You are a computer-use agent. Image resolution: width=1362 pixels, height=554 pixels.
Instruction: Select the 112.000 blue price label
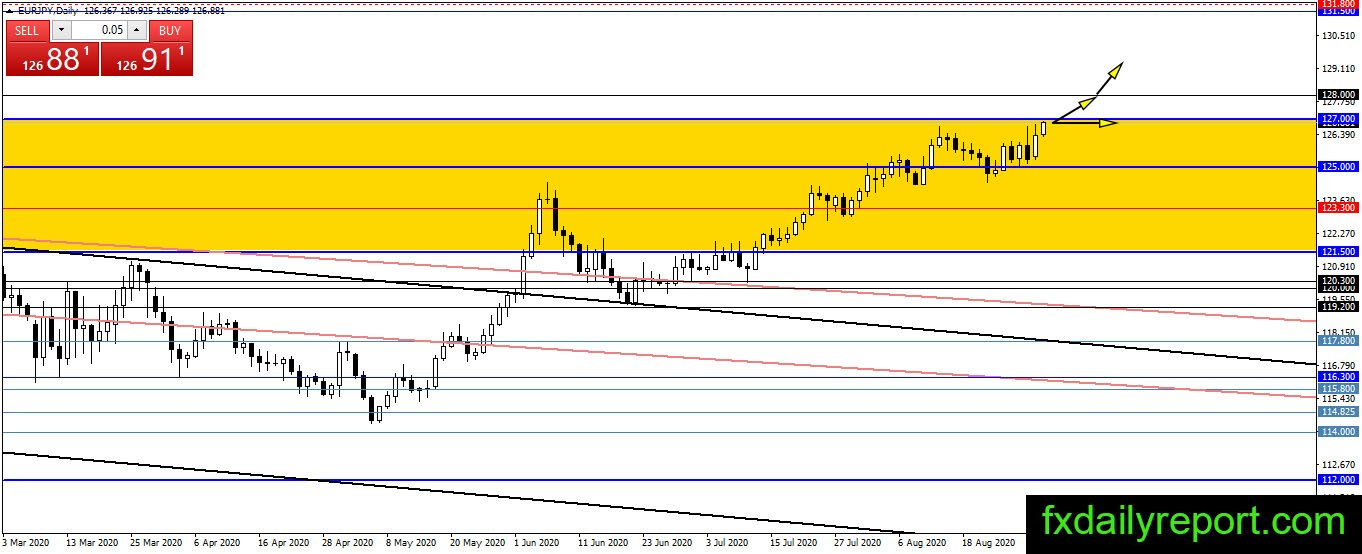pos(1338,479)
